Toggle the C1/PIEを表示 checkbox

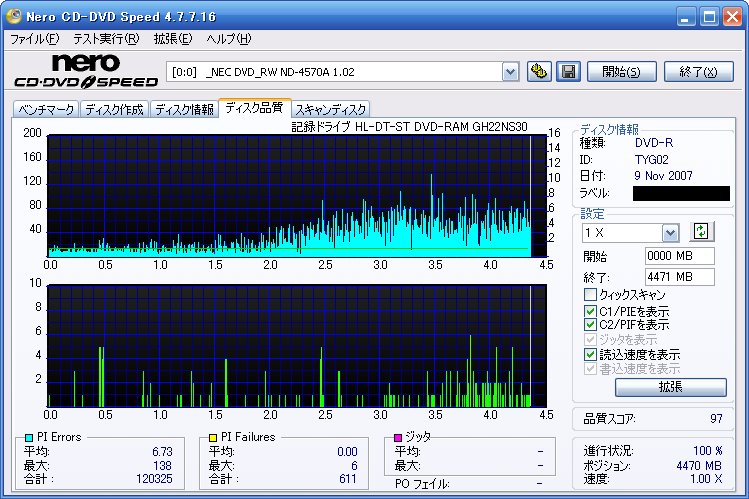(x=590, y=311)
